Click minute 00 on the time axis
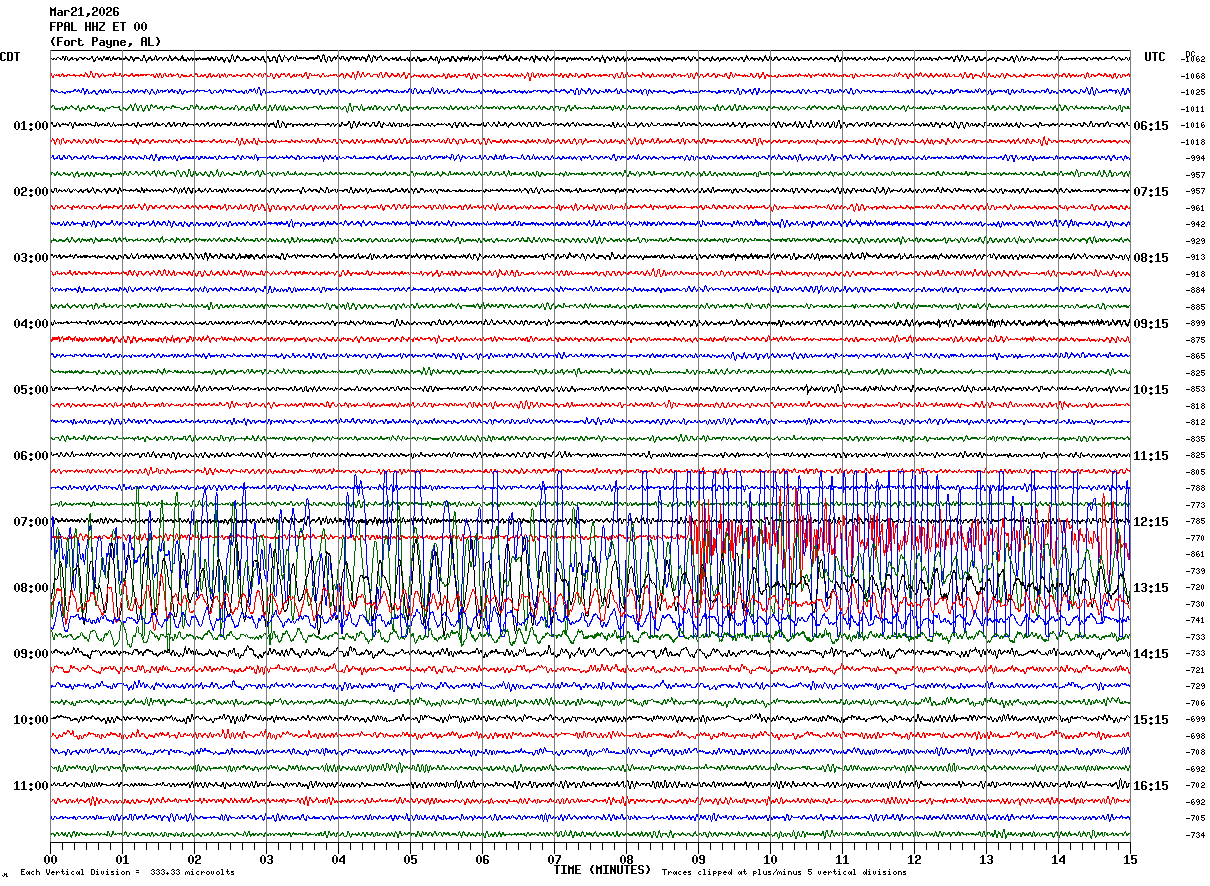Image resolution: width=1210 pixels, height=886 pixels. pos(50,860)
